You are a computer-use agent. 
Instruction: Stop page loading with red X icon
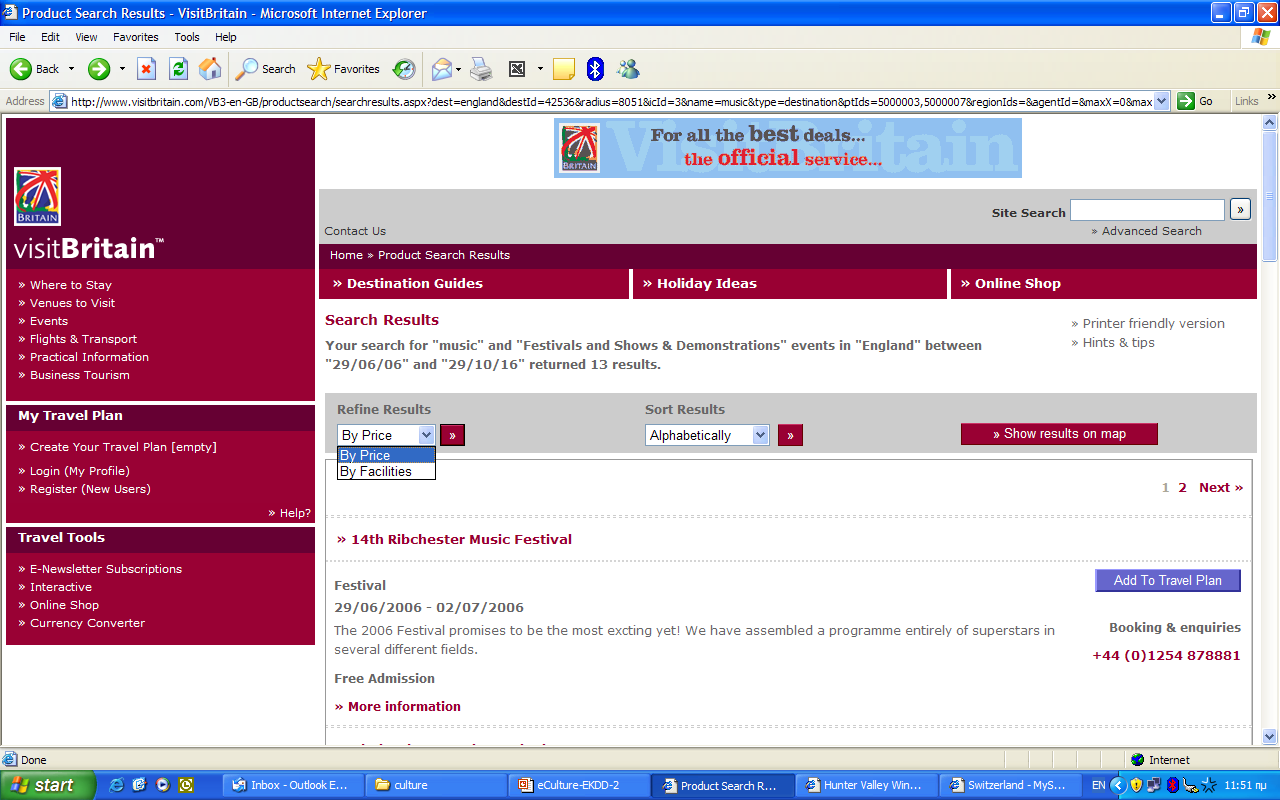click(x=147, y=69)
